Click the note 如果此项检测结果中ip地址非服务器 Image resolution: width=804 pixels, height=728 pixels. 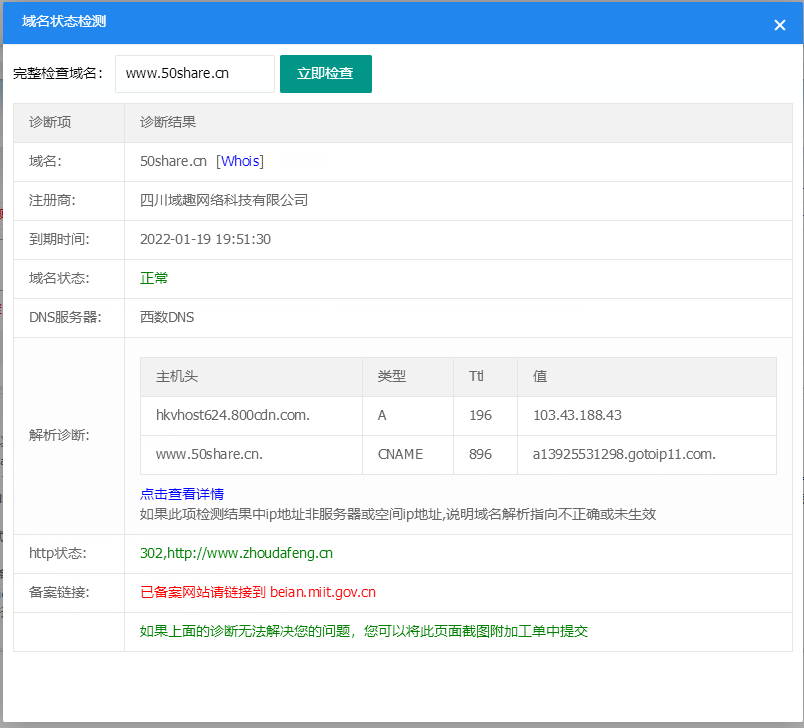pyautogui.click(x=398, y=514)
